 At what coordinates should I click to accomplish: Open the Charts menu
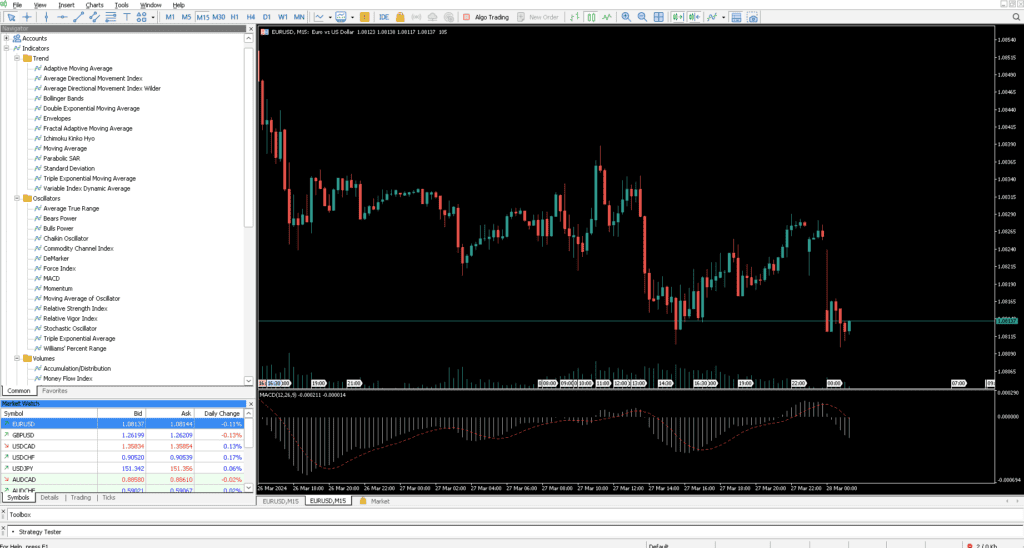pos(94,5)
